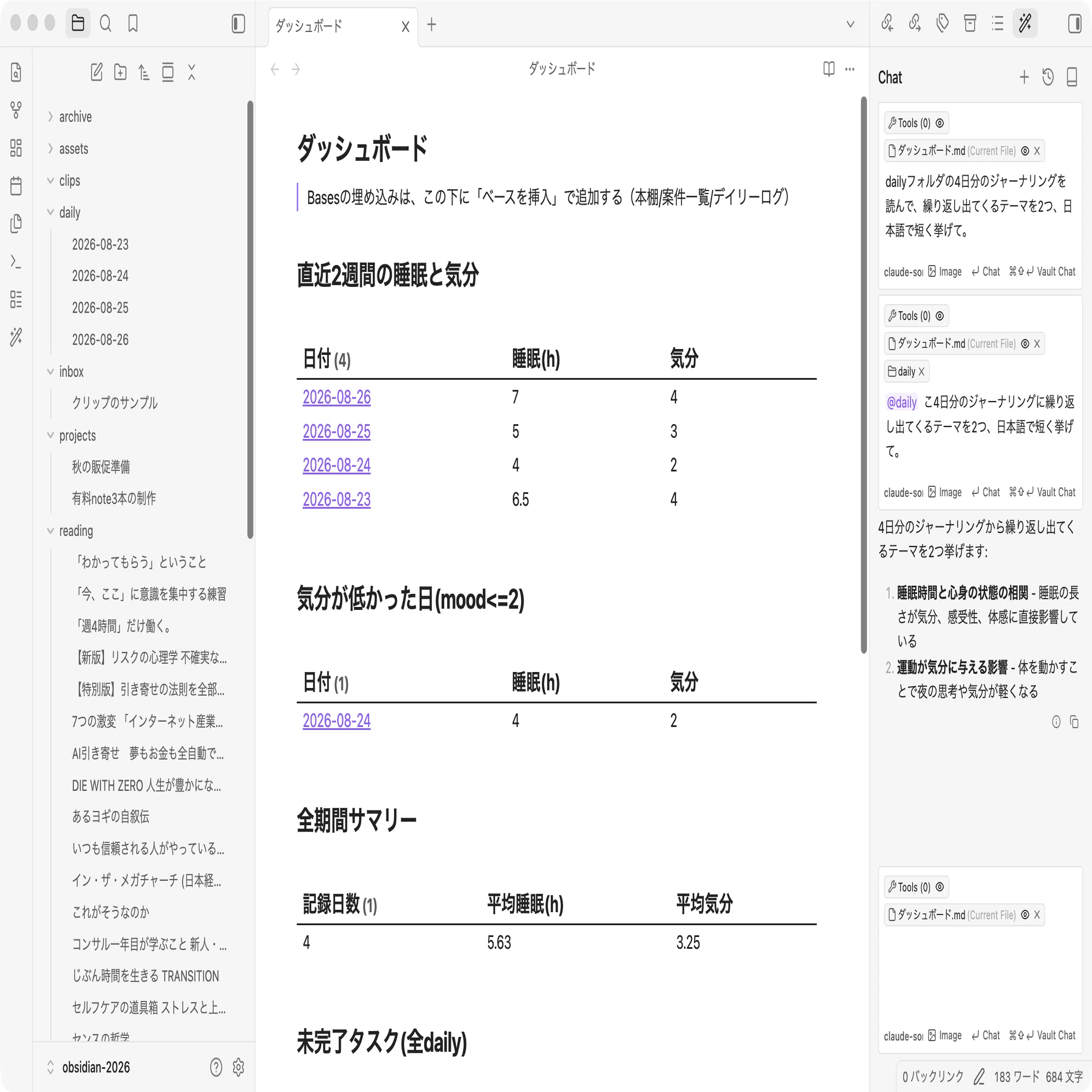Toggle the left sidebar panel icon
This screenshot has width=1092, height=1092.
click(x=238, y=24)
